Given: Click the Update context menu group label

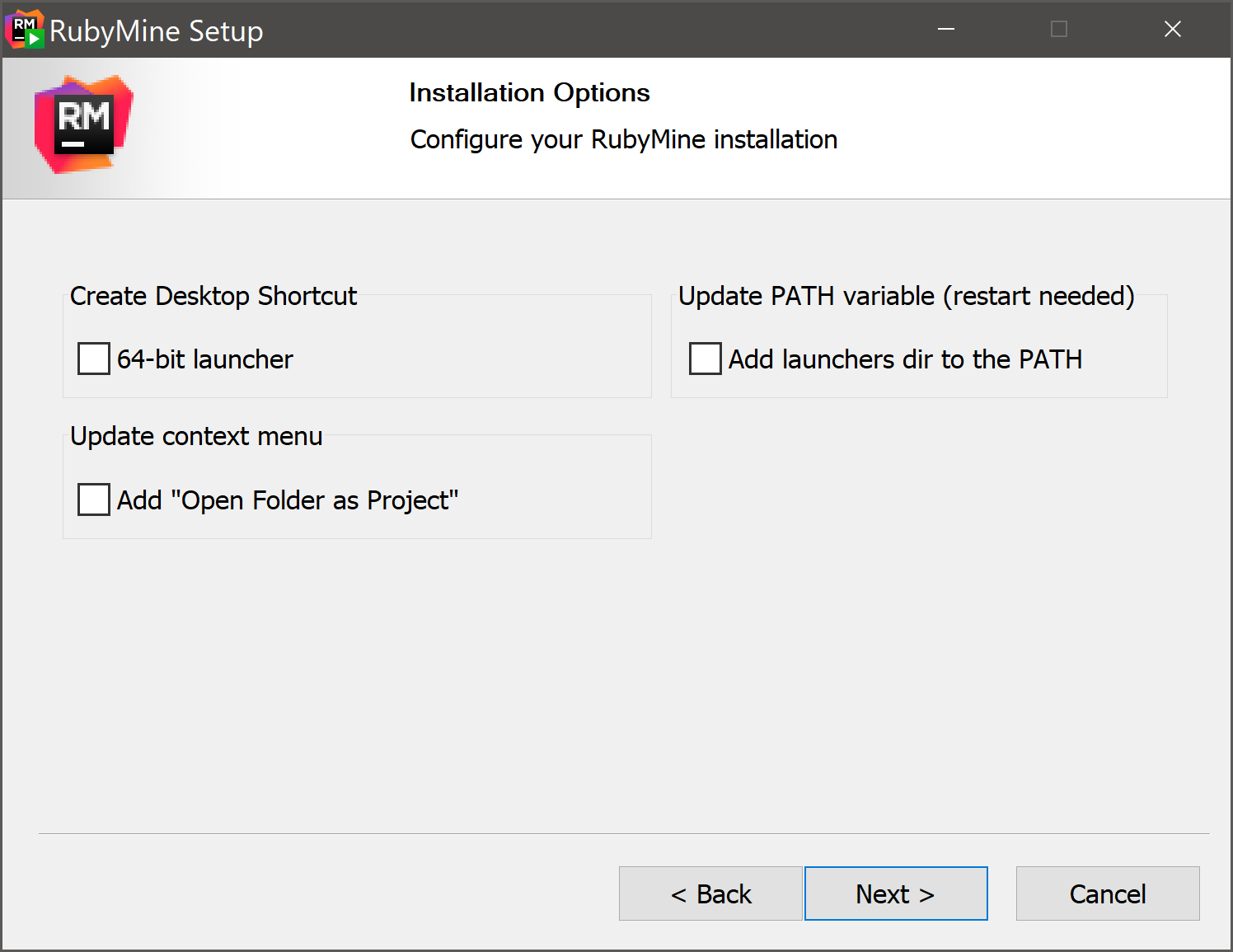Looking at the screenshot, I should coord(196,436).
